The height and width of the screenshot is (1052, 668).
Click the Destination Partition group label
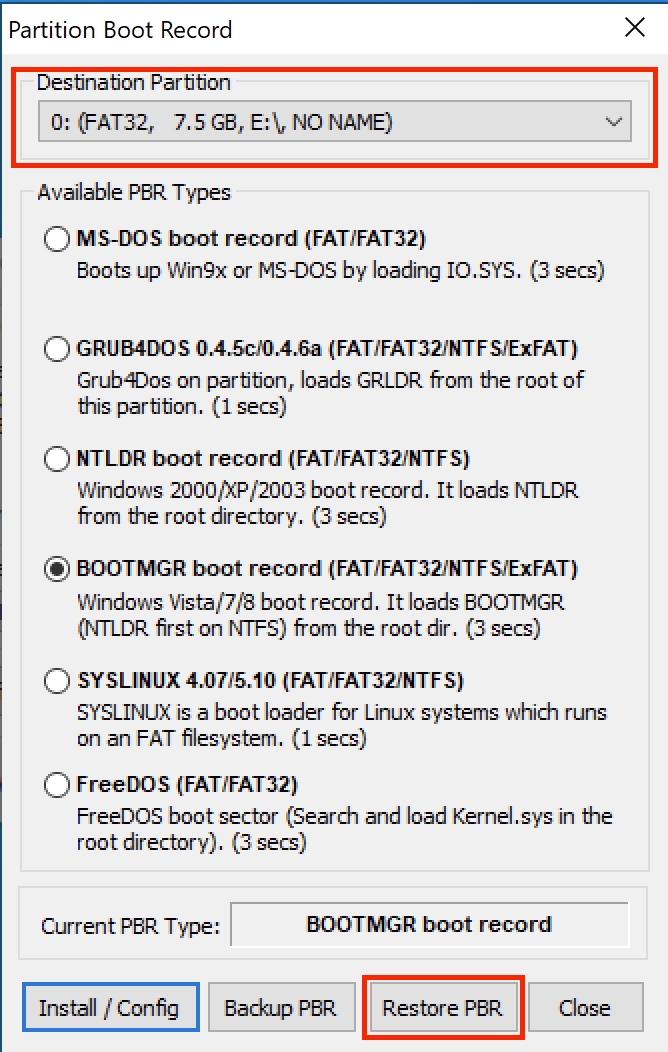tap(133, 83)
